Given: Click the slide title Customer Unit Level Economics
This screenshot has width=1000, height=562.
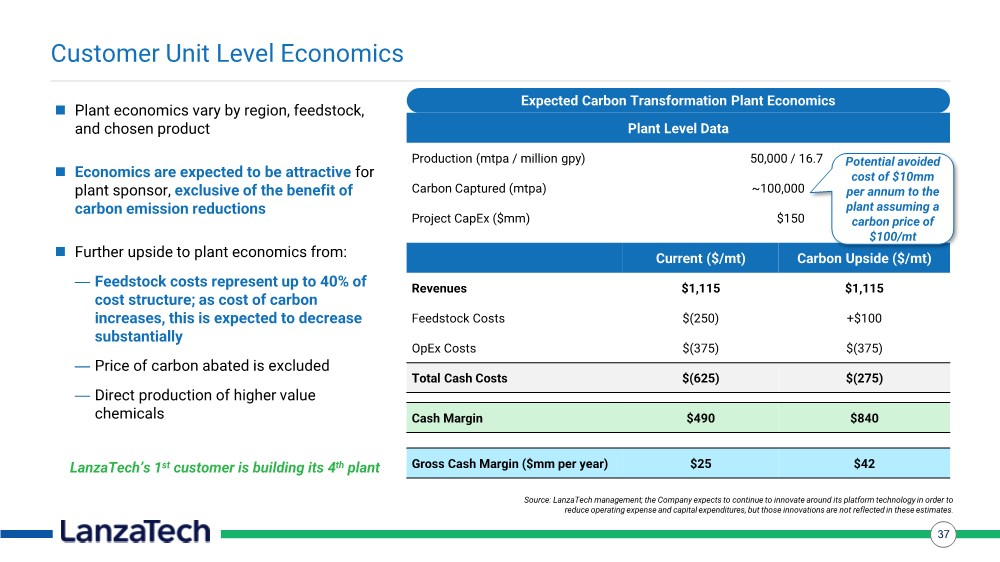Looking at the screenshot, I should click(227, 54).
